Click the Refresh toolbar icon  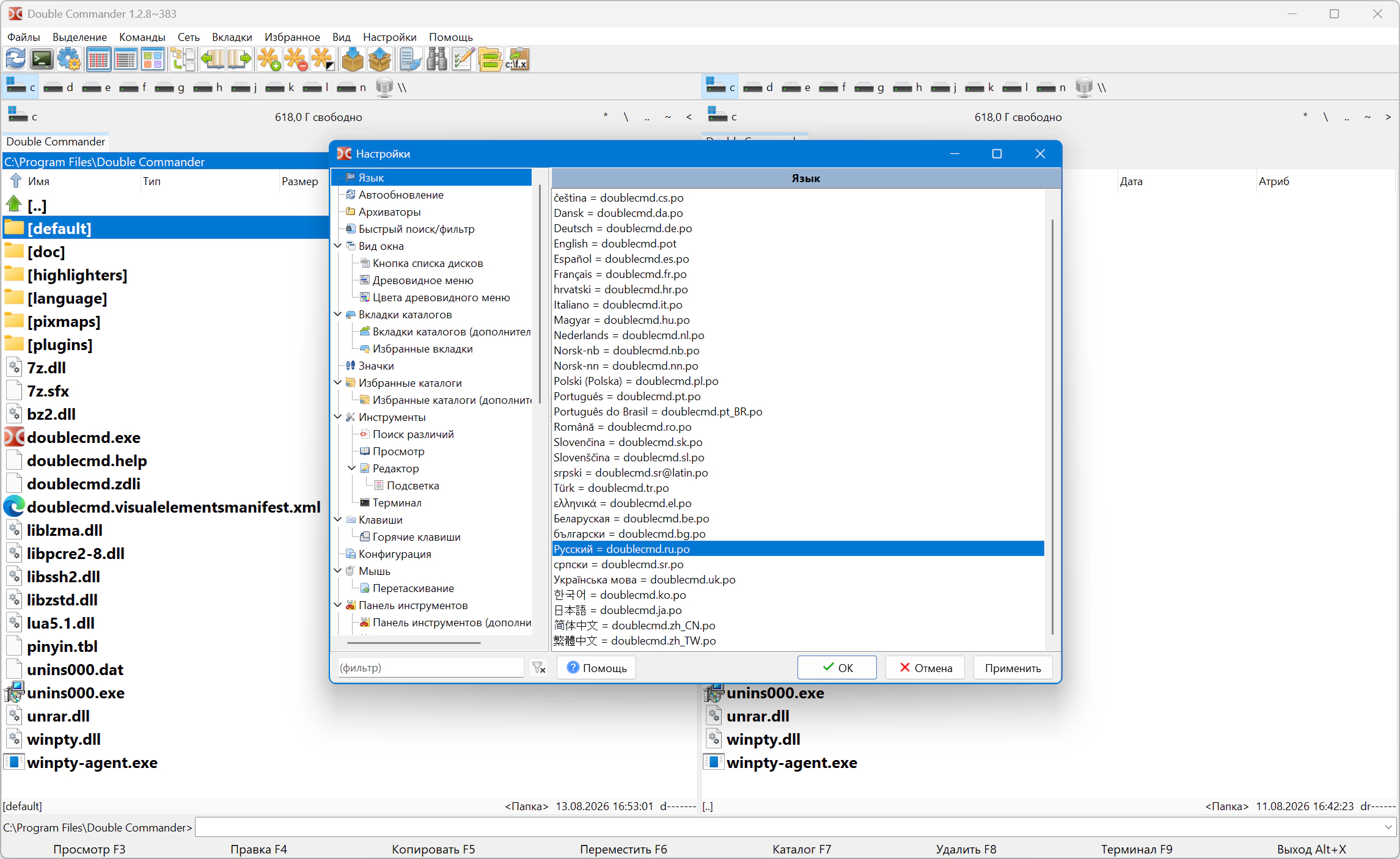tap(15, 59)
